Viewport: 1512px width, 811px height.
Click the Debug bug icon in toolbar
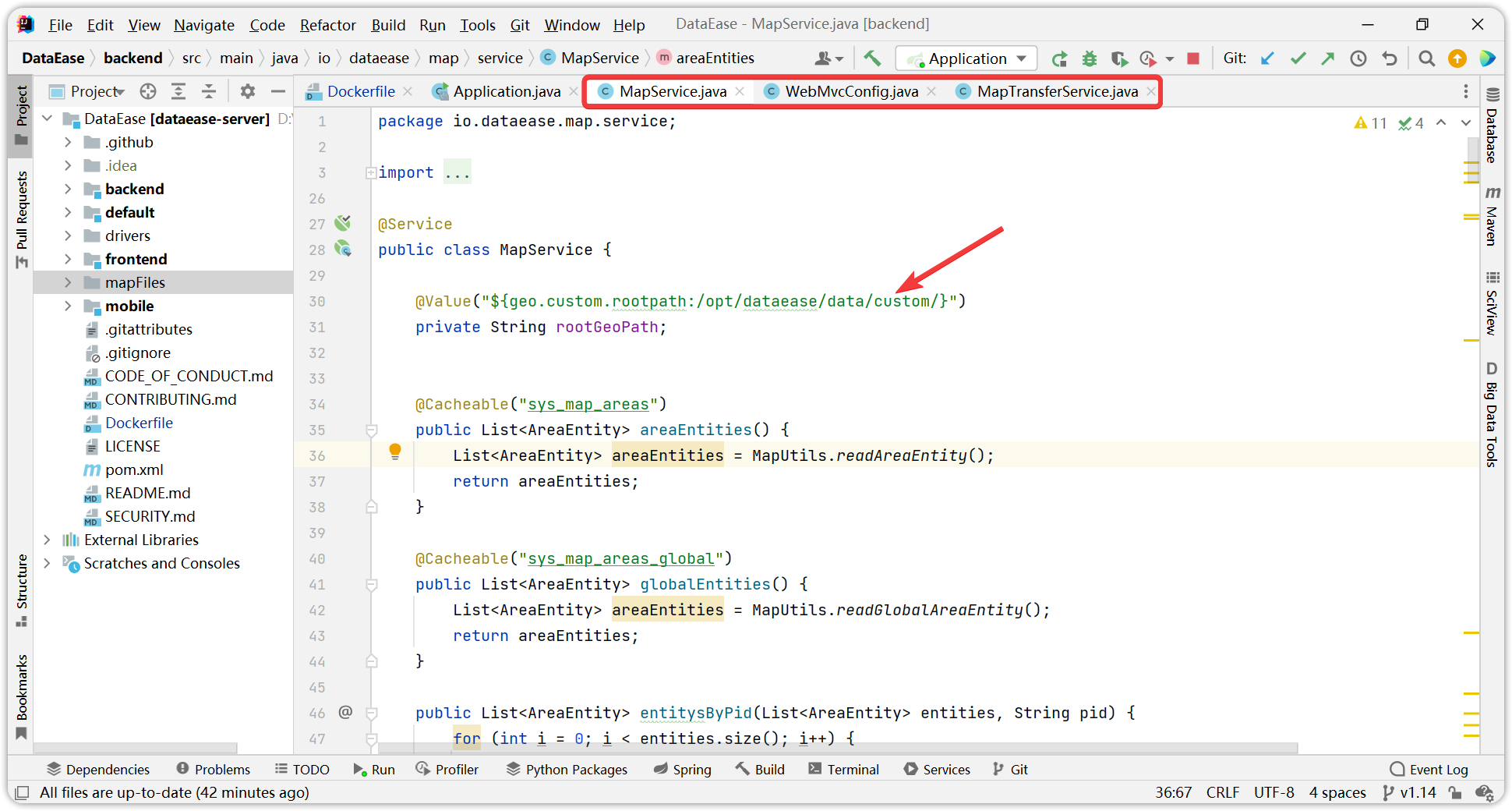click(1090, 58)
